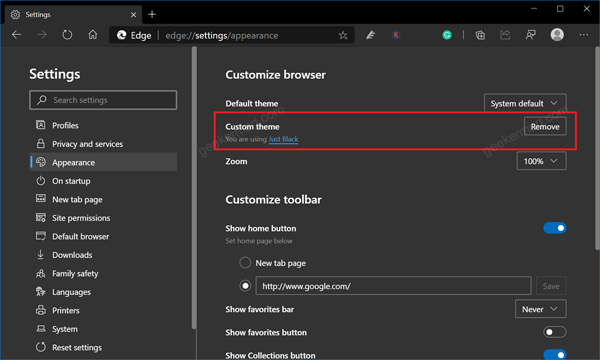Open the Zoom 100% dropdown
The height and width of the screenshot is (360, 600).
(x=541, y=161)
